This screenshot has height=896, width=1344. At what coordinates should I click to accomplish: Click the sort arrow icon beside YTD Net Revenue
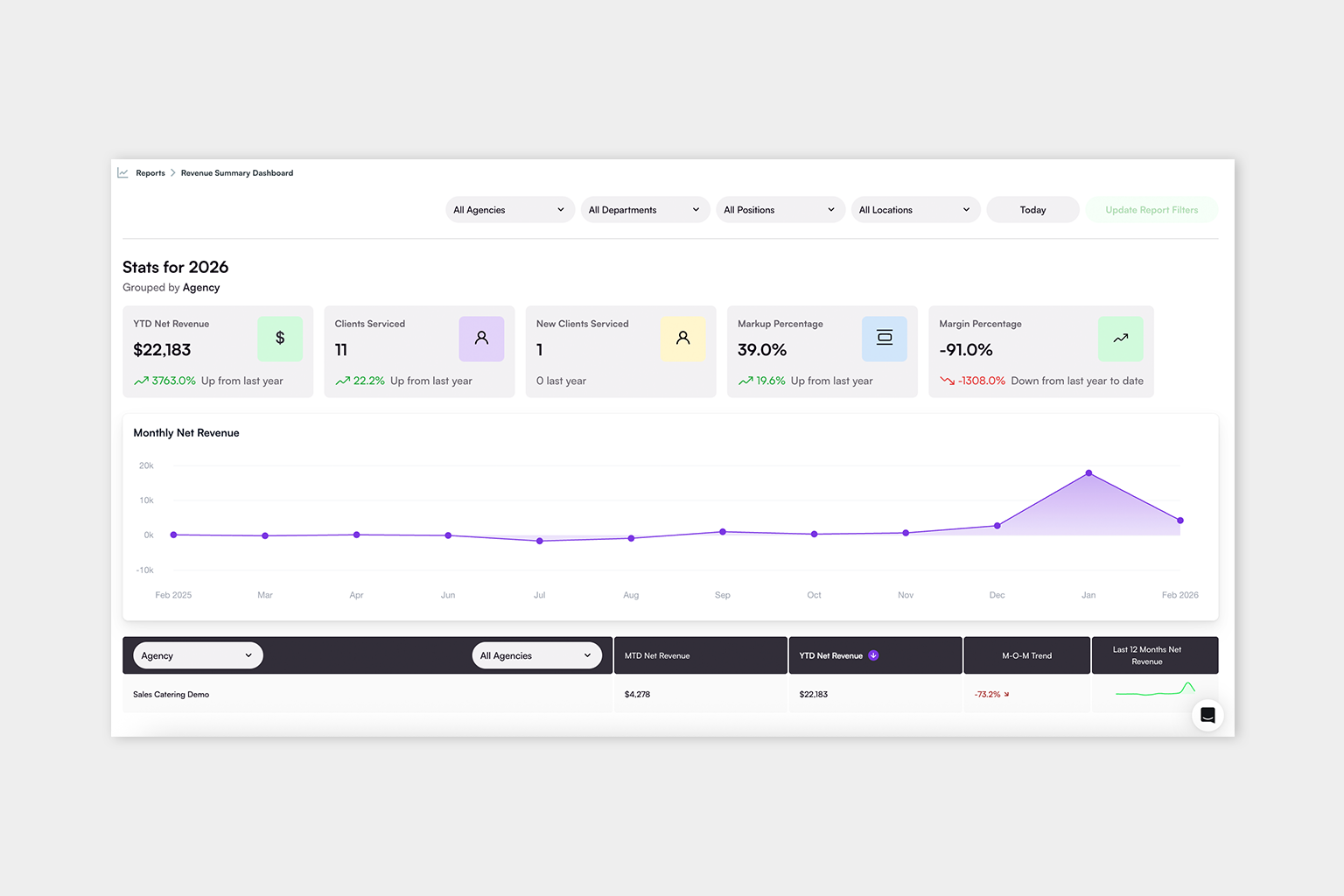873,655
